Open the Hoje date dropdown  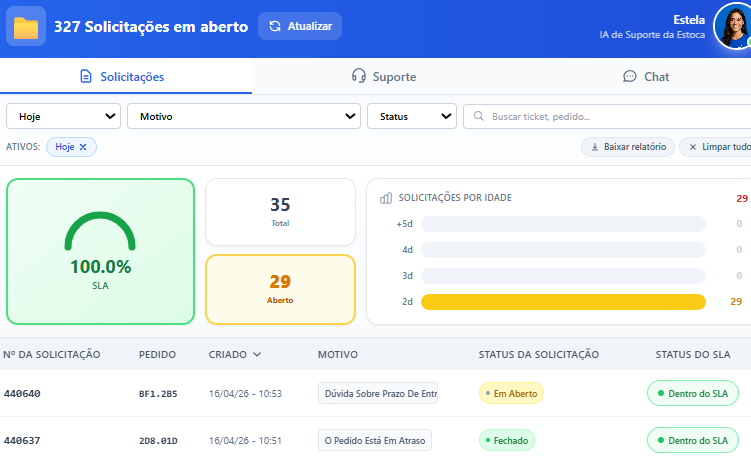(63, 117)
